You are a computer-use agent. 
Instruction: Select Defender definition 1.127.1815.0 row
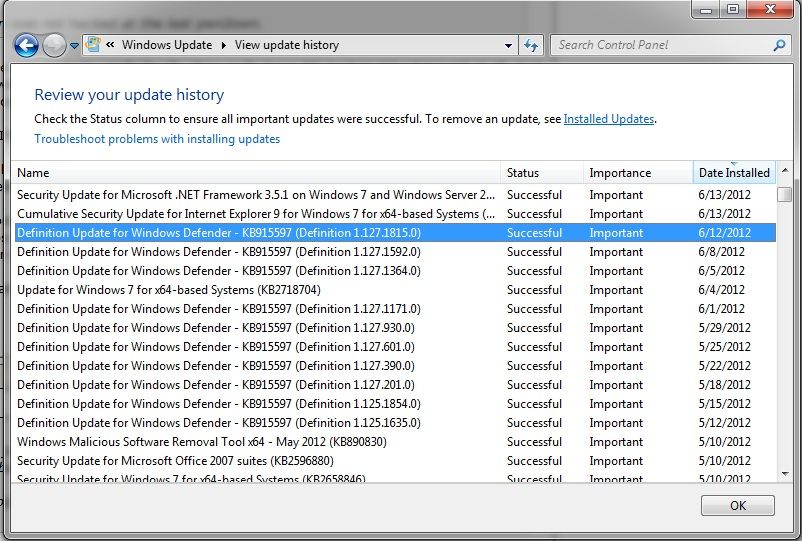[x=395, y=233]
